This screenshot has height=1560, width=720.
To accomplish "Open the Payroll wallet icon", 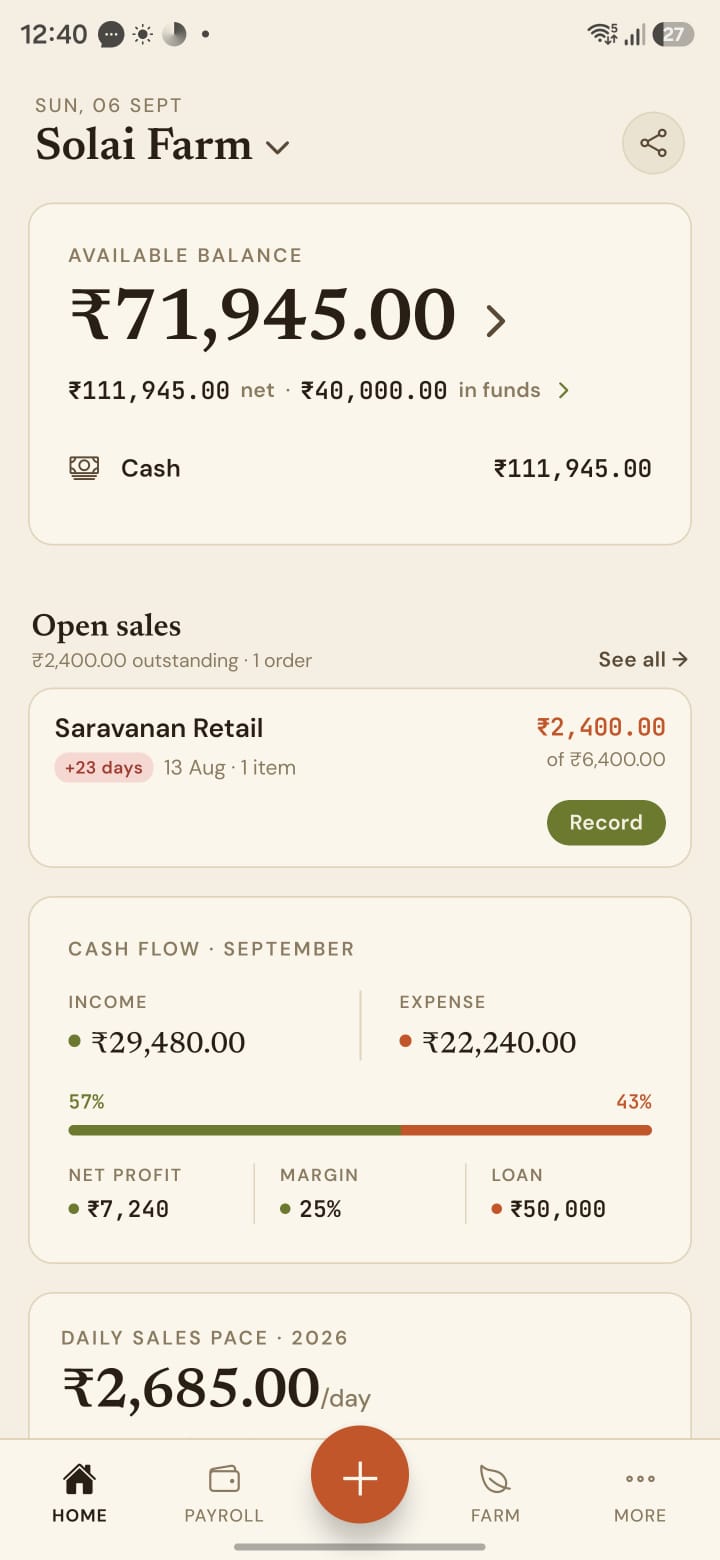I will 224,1478.
